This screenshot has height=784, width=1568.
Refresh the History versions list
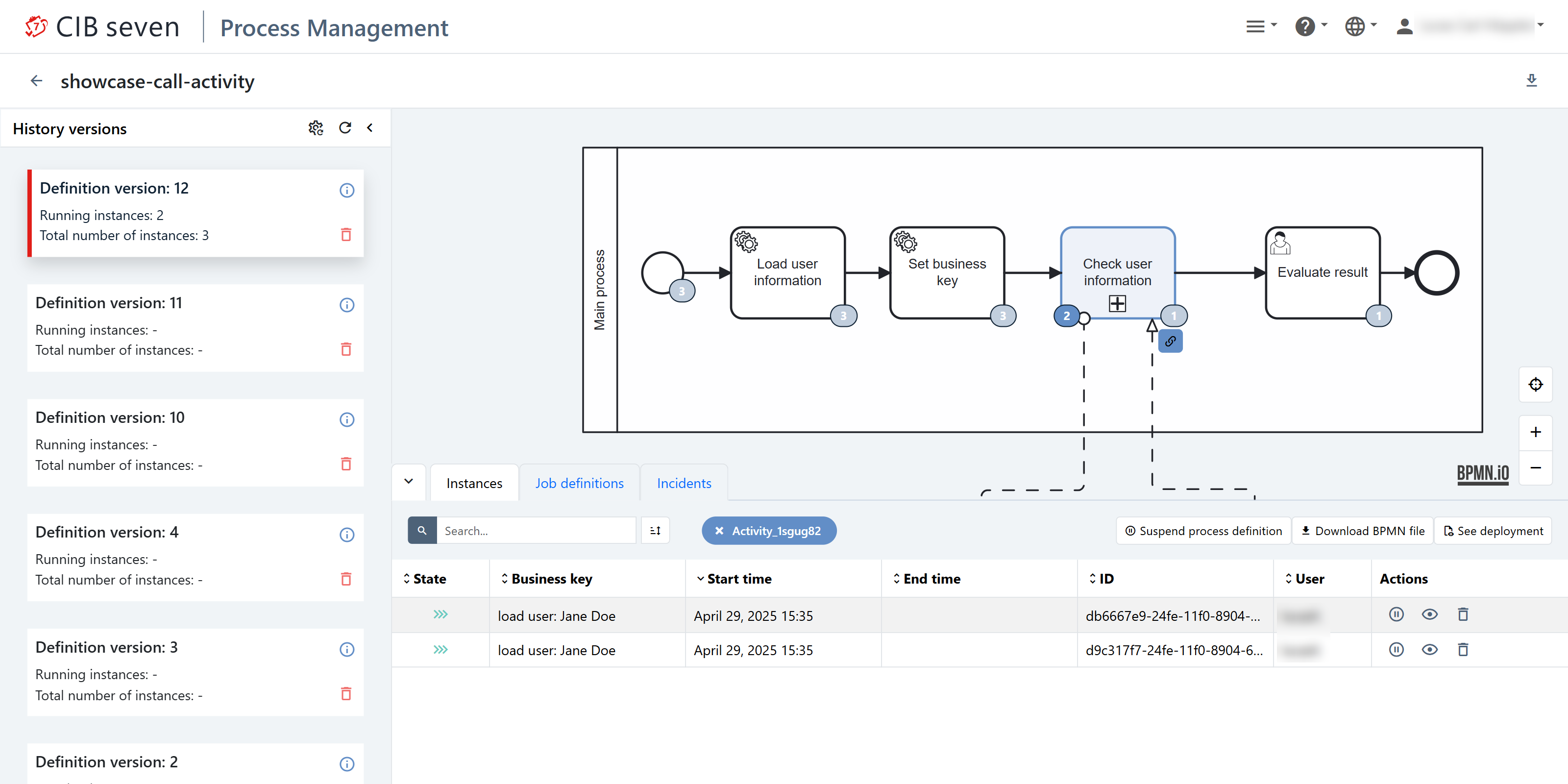[344, 128]
